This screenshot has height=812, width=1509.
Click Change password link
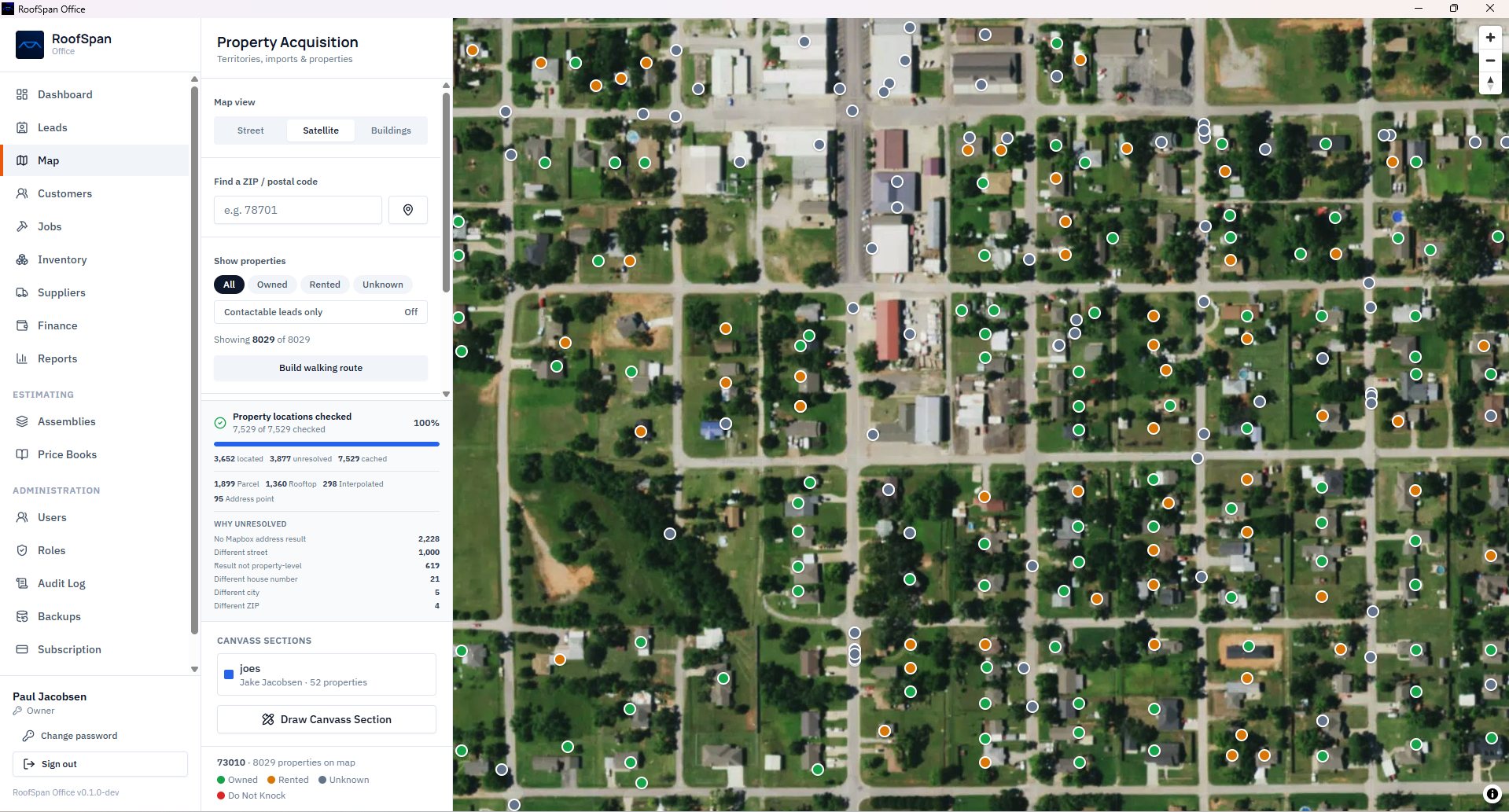pos(70,736)
